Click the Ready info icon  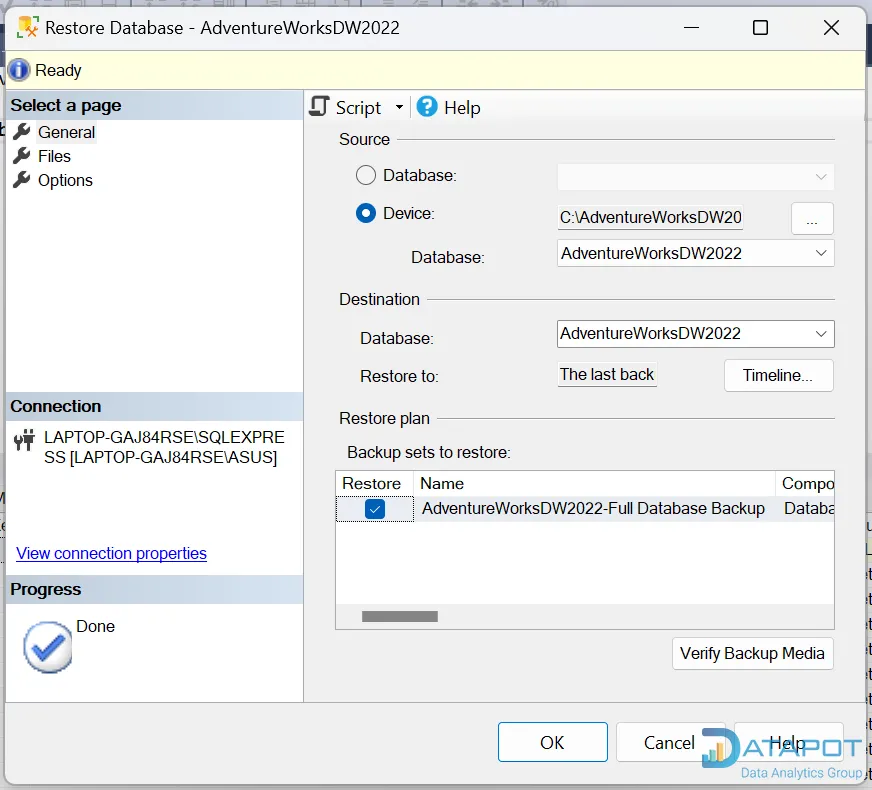click(18, 70)
